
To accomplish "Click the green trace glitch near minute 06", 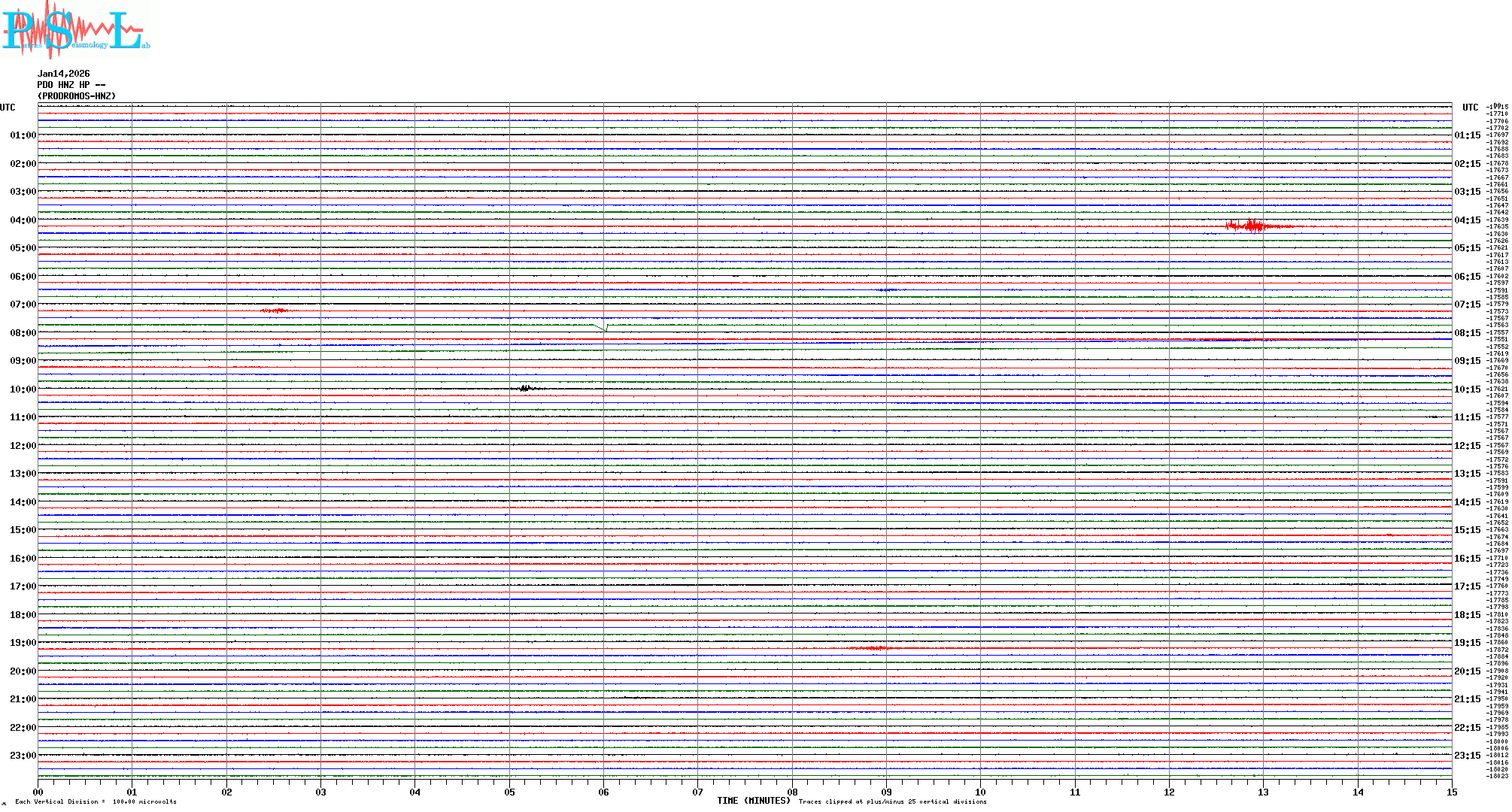I will pos(603,328).
